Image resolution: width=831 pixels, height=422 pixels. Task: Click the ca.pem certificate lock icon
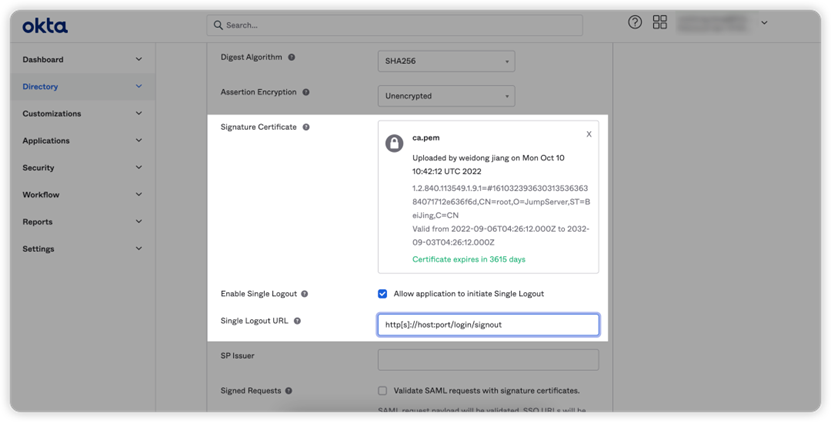(x=394, y=143)
